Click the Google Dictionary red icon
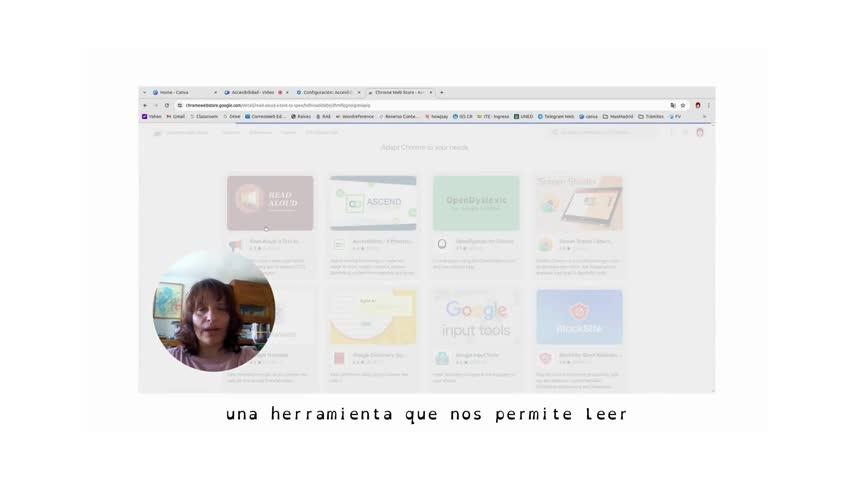The height and width of the screenshot is (480, 854). tap(339, 358)
